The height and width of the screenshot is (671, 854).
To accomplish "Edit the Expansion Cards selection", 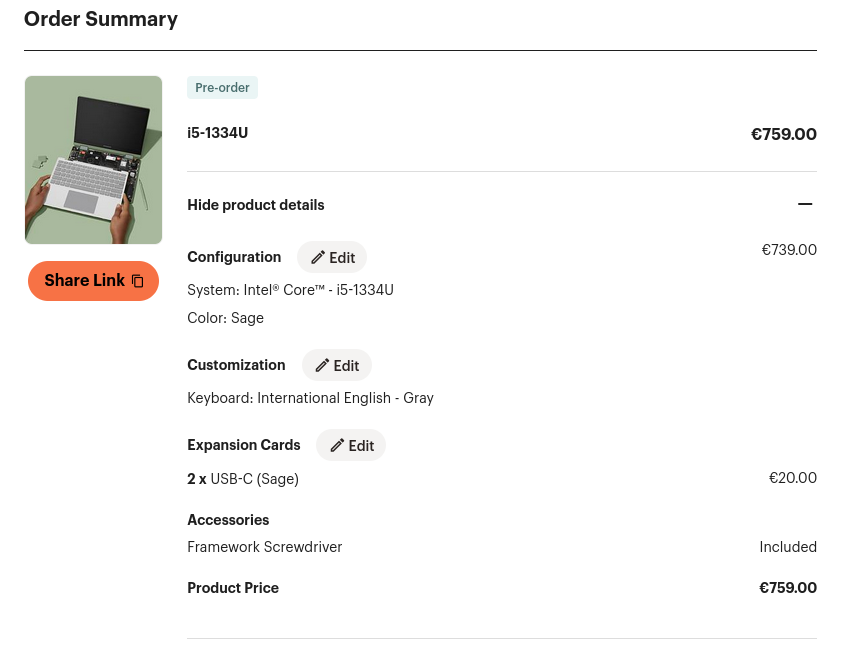I will click(351, 446).
